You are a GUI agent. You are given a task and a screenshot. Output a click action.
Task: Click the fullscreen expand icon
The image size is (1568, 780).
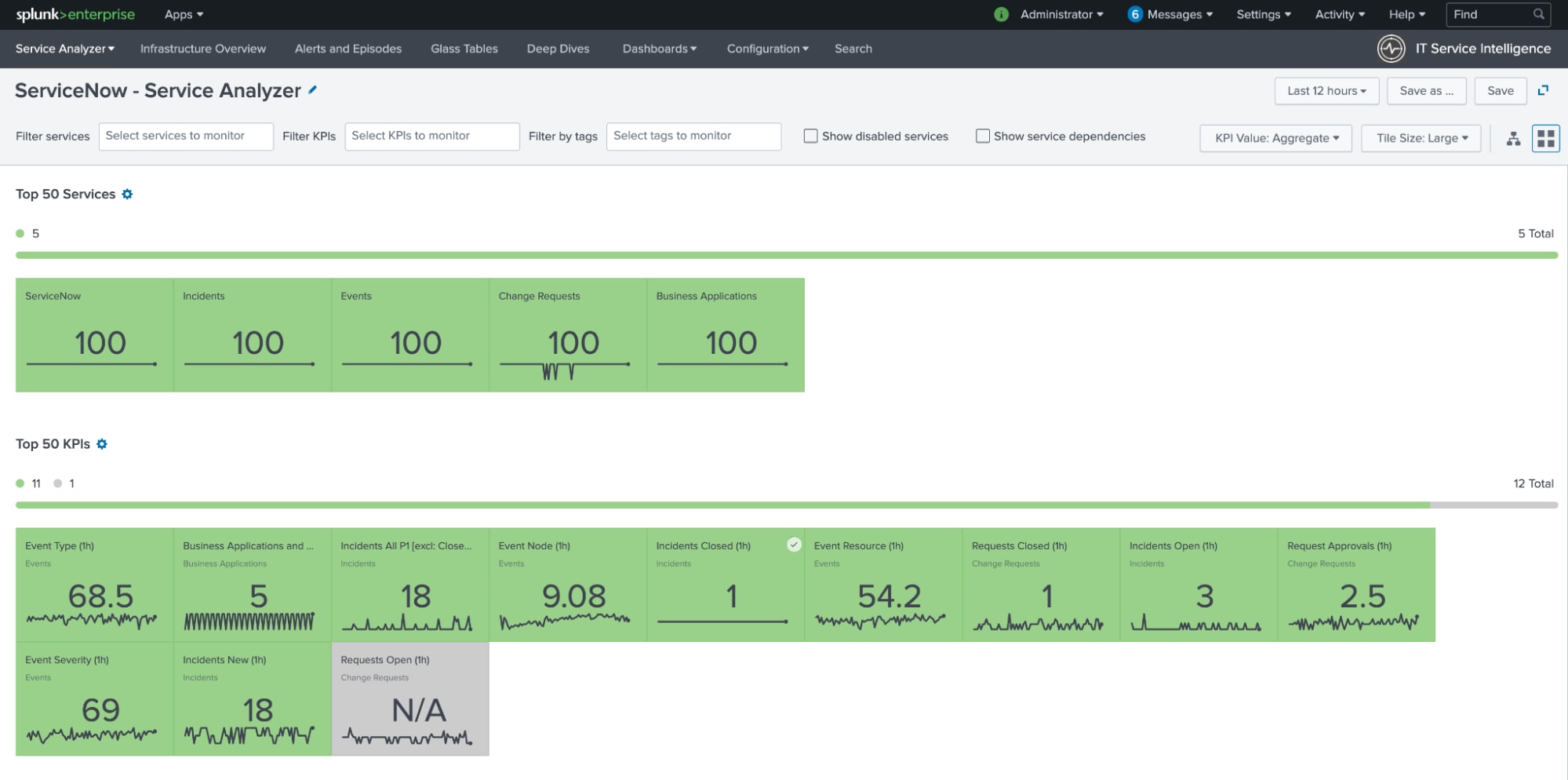(x=1543, y=90)
